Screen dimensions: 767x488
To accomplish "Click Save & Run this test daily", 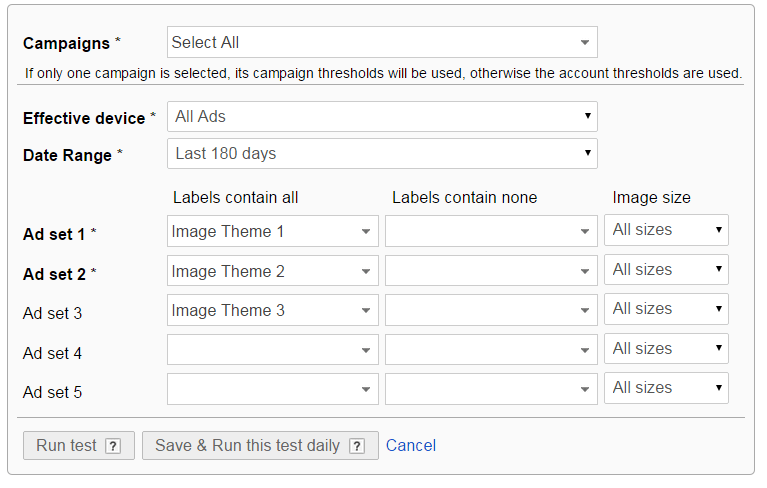I will point(247,446).
